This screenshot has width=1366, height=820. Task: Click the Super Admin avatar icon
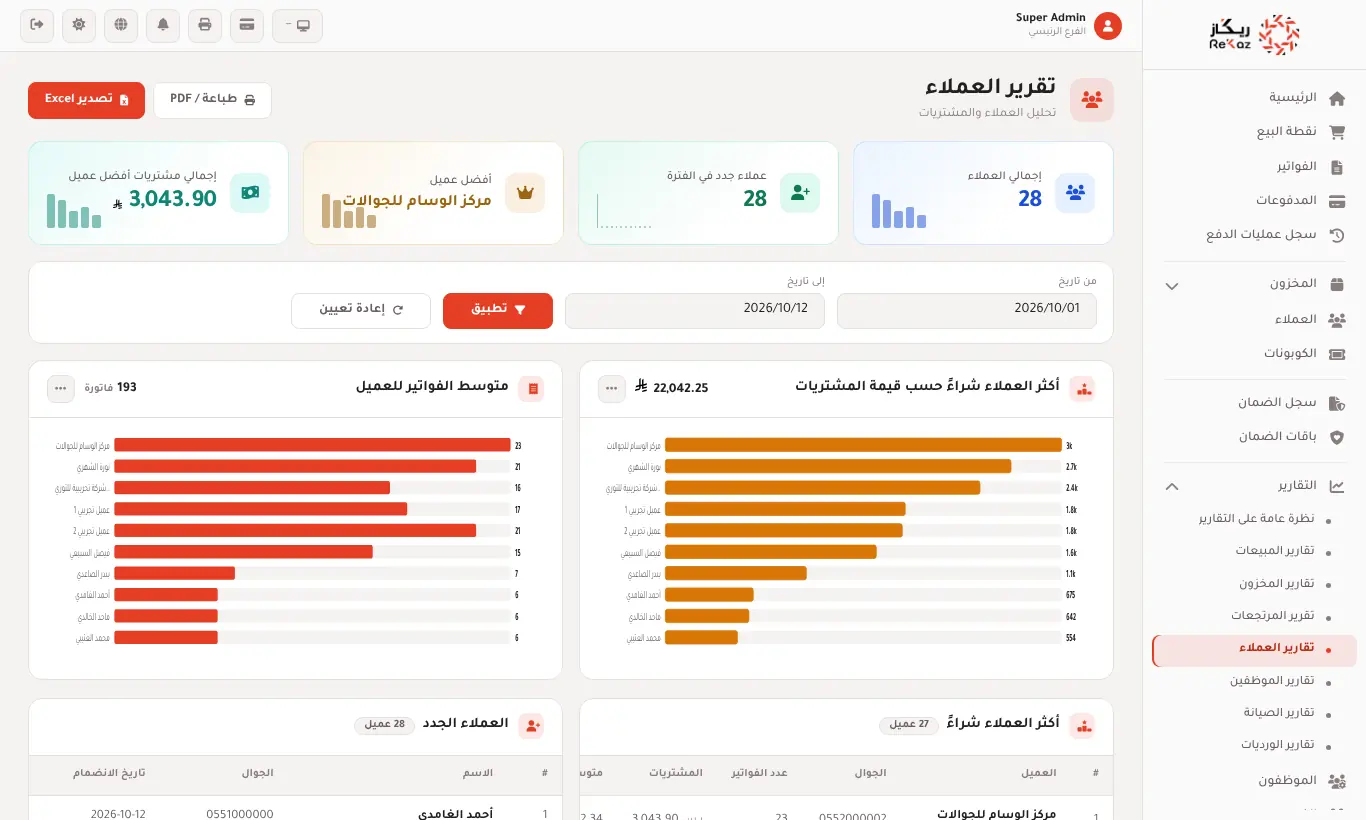click(x=1107, y=26)
